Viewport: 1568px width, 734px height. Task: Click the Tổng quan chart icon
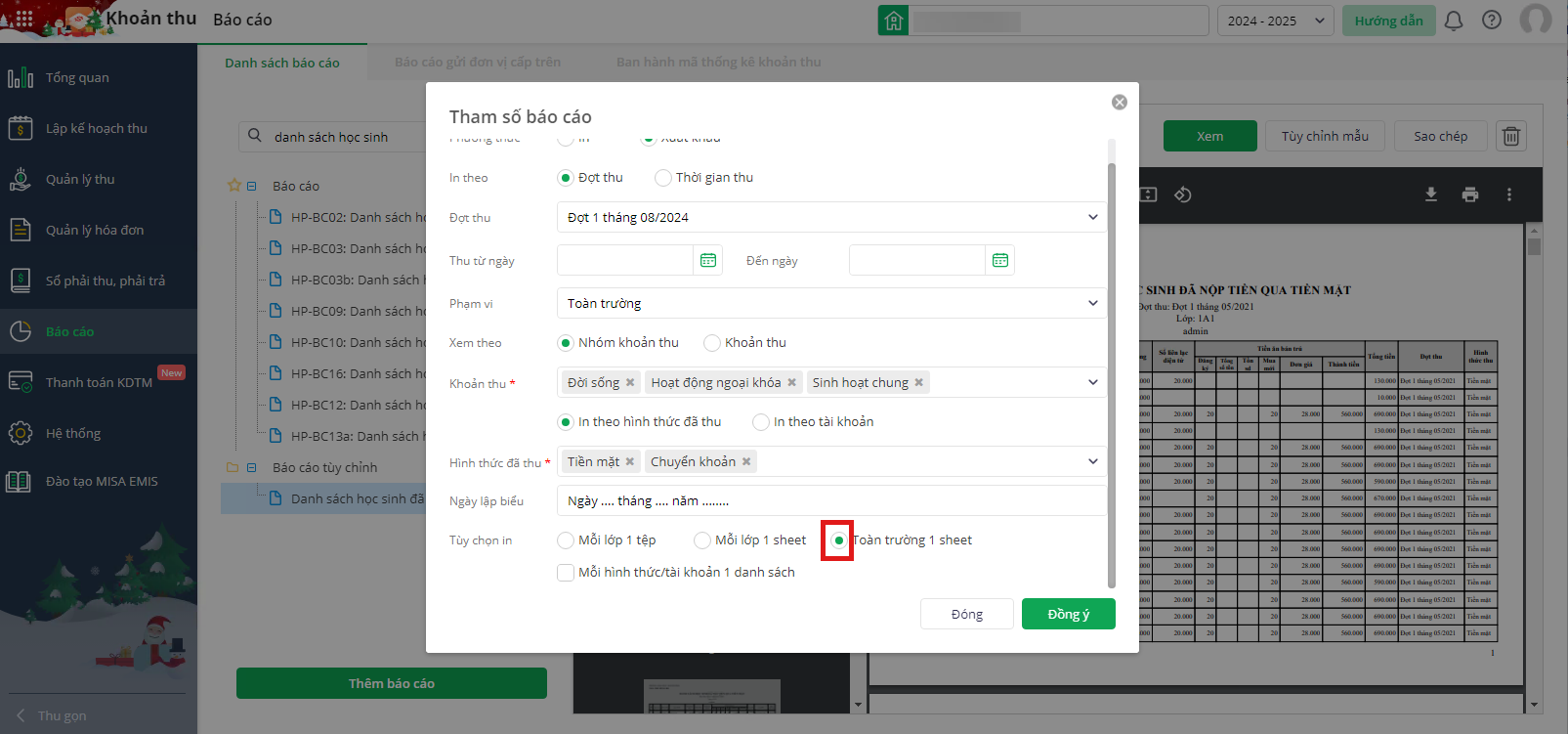coord(21,77)
